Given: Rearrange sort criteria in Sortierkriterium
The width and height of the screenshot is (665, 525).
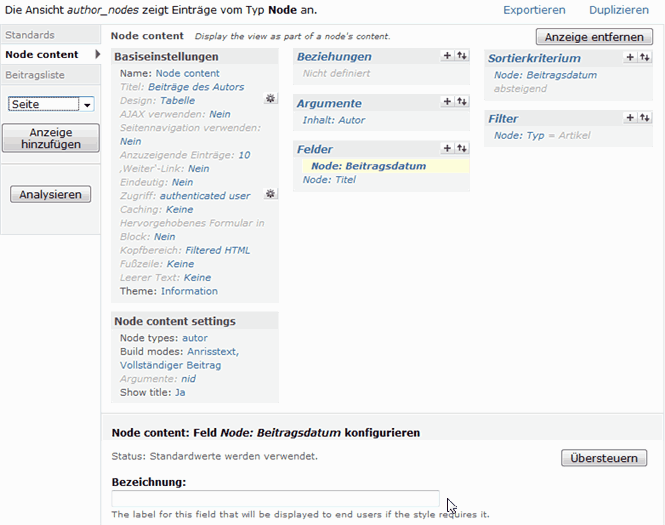Looking at the screenshot, I should (x=645, y=57).
